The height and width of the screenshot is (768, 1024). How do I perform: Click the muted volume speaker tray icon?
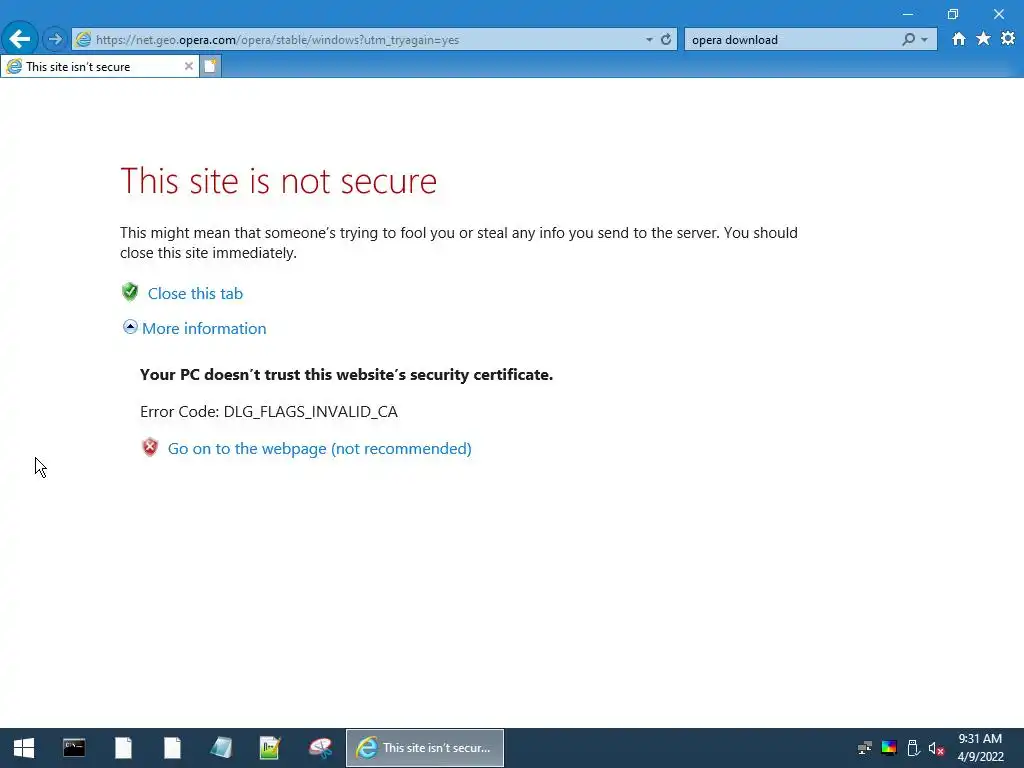pos(936,748)
